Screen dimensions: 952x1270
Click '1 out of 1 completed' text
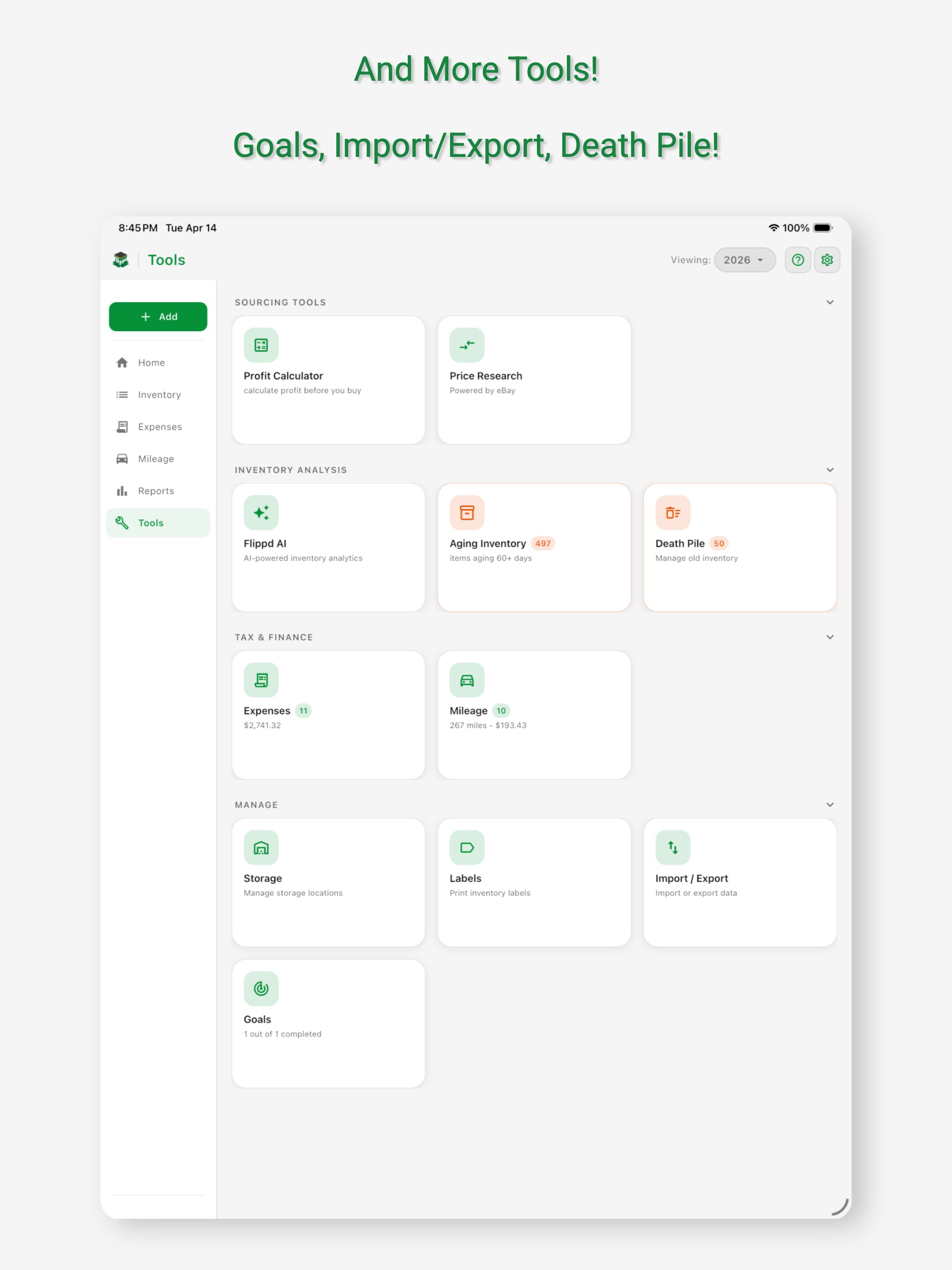pos(282,1034)
